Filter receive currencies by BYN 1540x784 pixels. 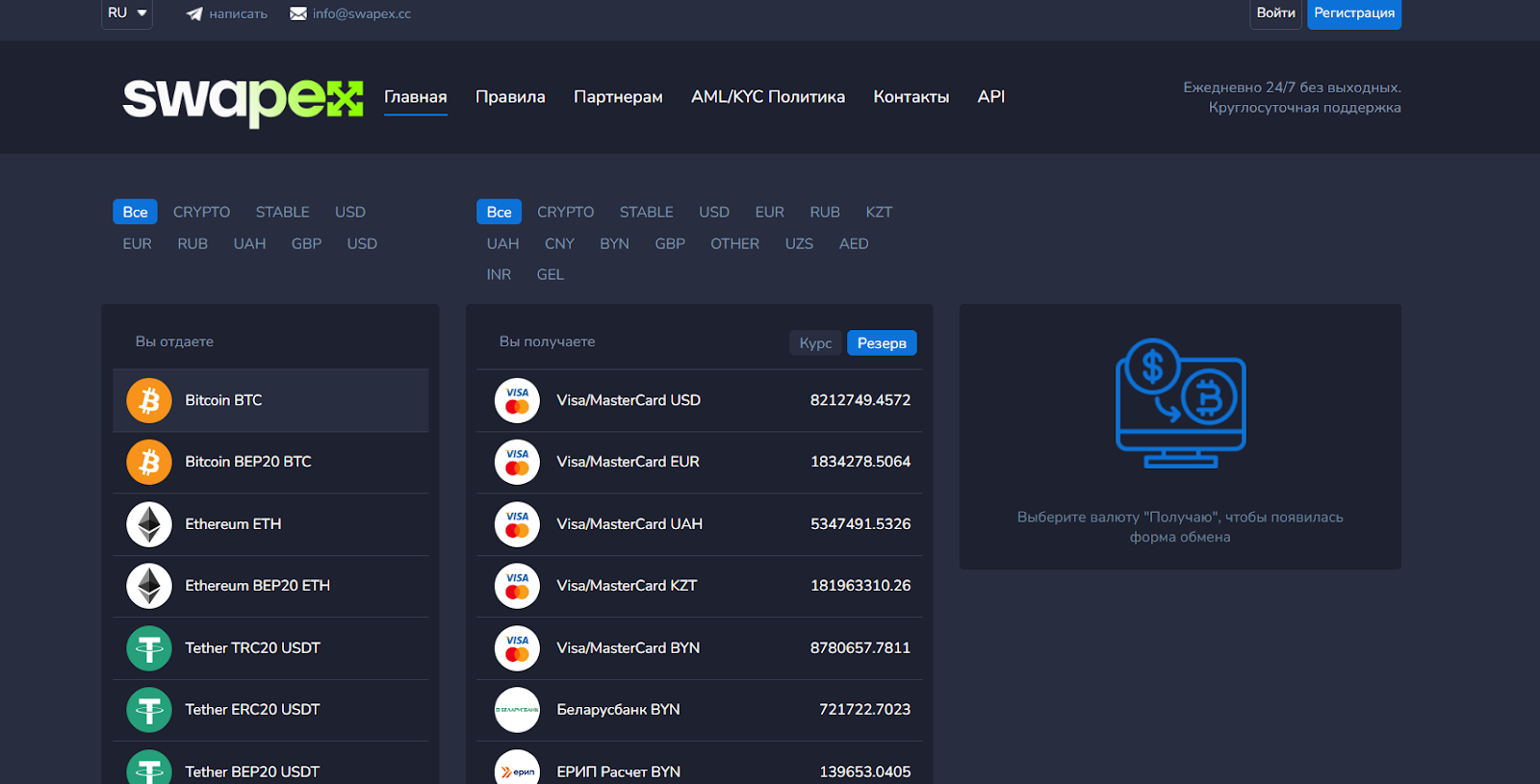(614, 243)
